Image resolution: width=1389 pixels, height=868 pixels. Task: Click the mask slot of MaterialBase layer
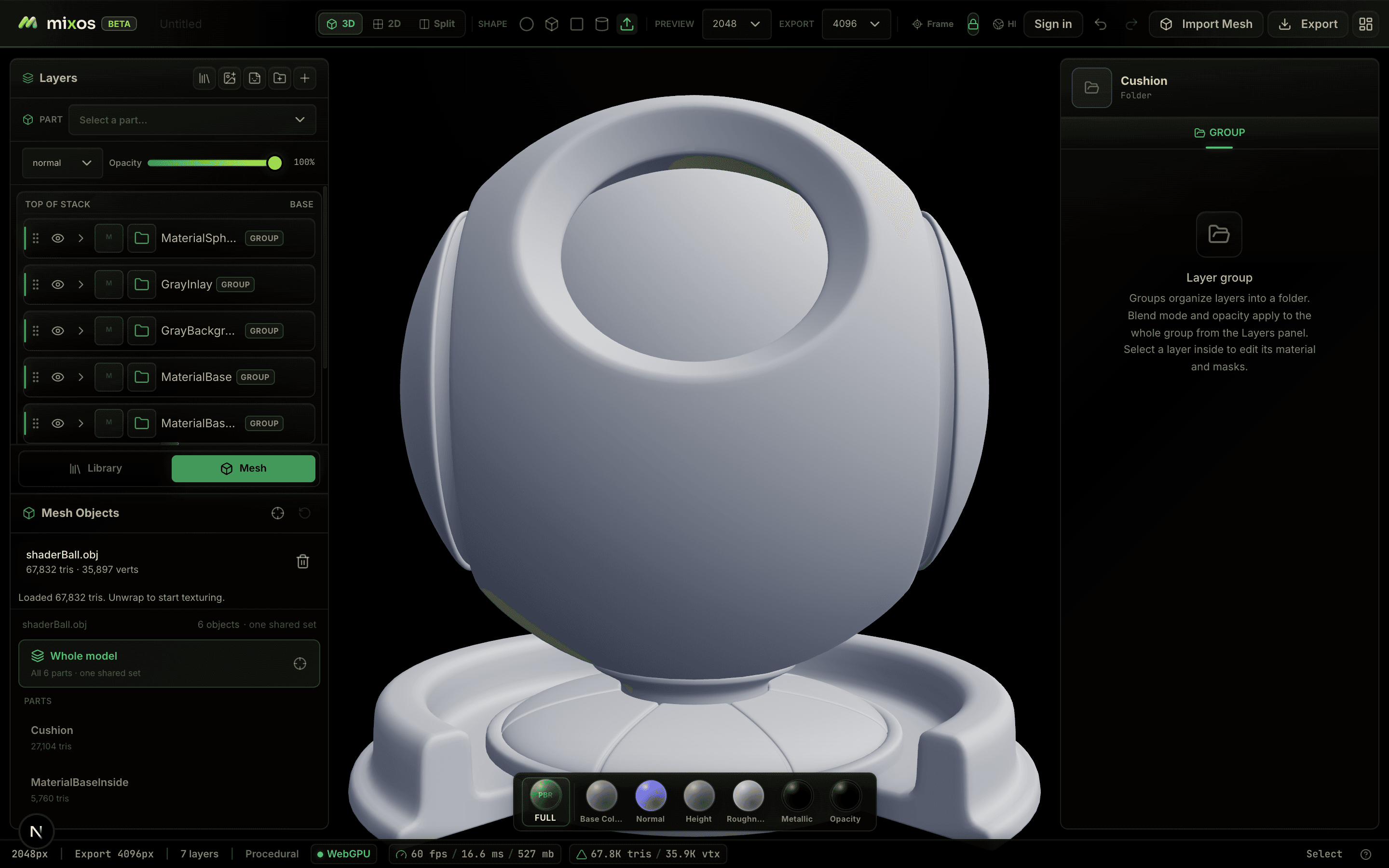tap(109, 377)
